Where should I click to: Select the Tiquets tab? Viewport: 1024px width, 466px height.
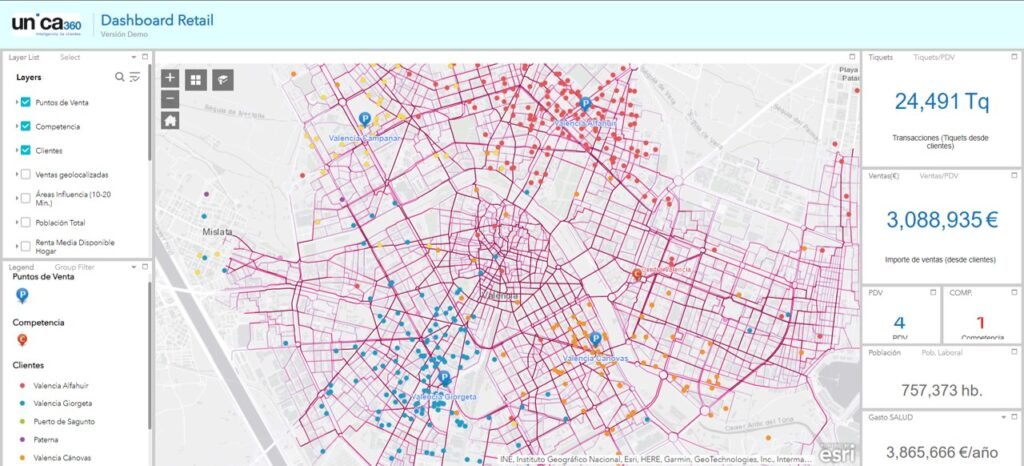point(880,57)
